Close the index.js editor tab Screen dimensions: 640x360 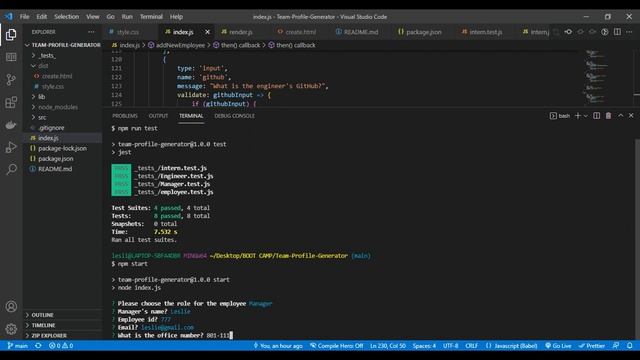pos(207,32)
